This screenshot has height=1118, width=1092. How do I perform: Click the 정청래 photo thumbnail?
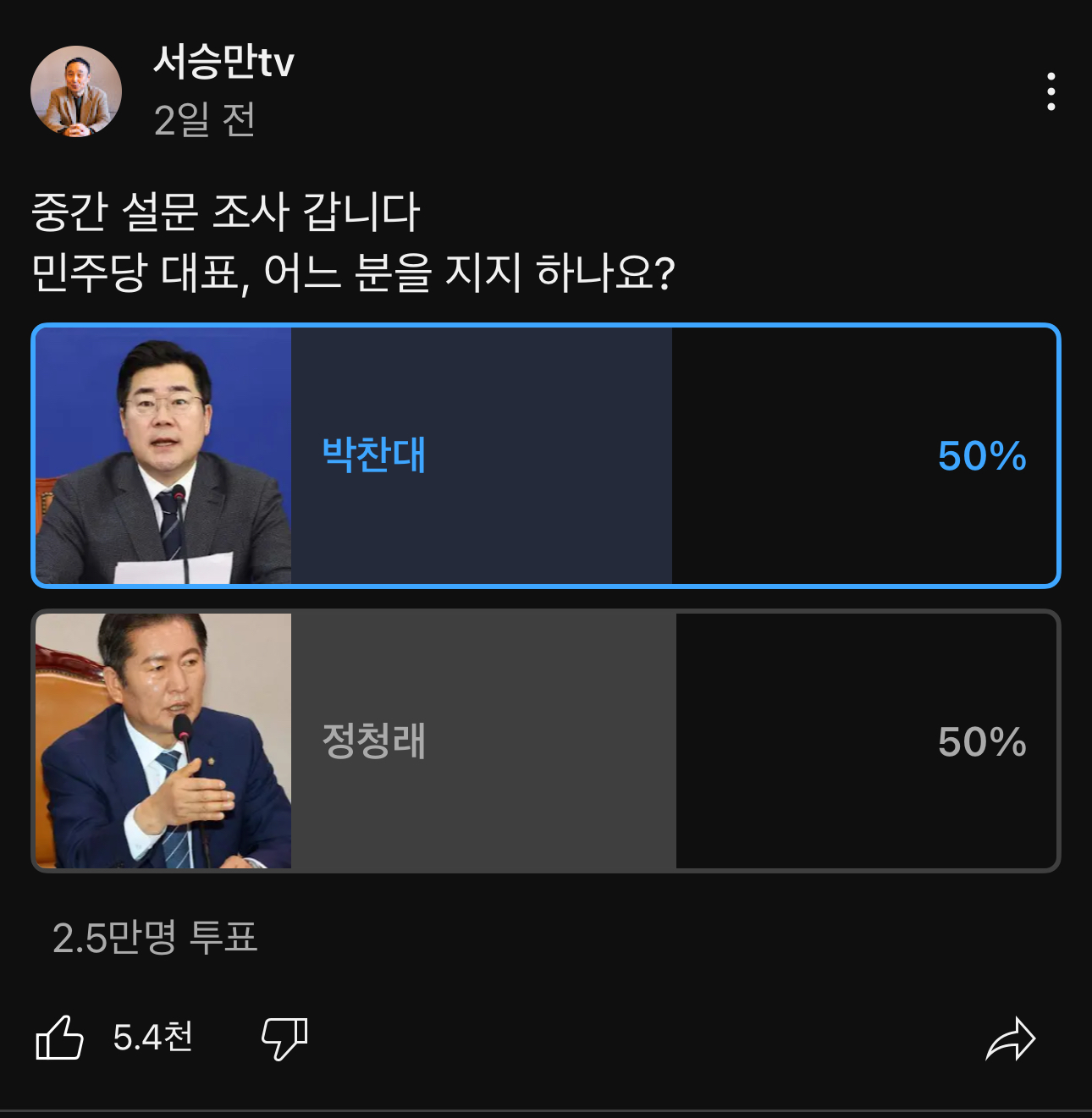[163, 741]
